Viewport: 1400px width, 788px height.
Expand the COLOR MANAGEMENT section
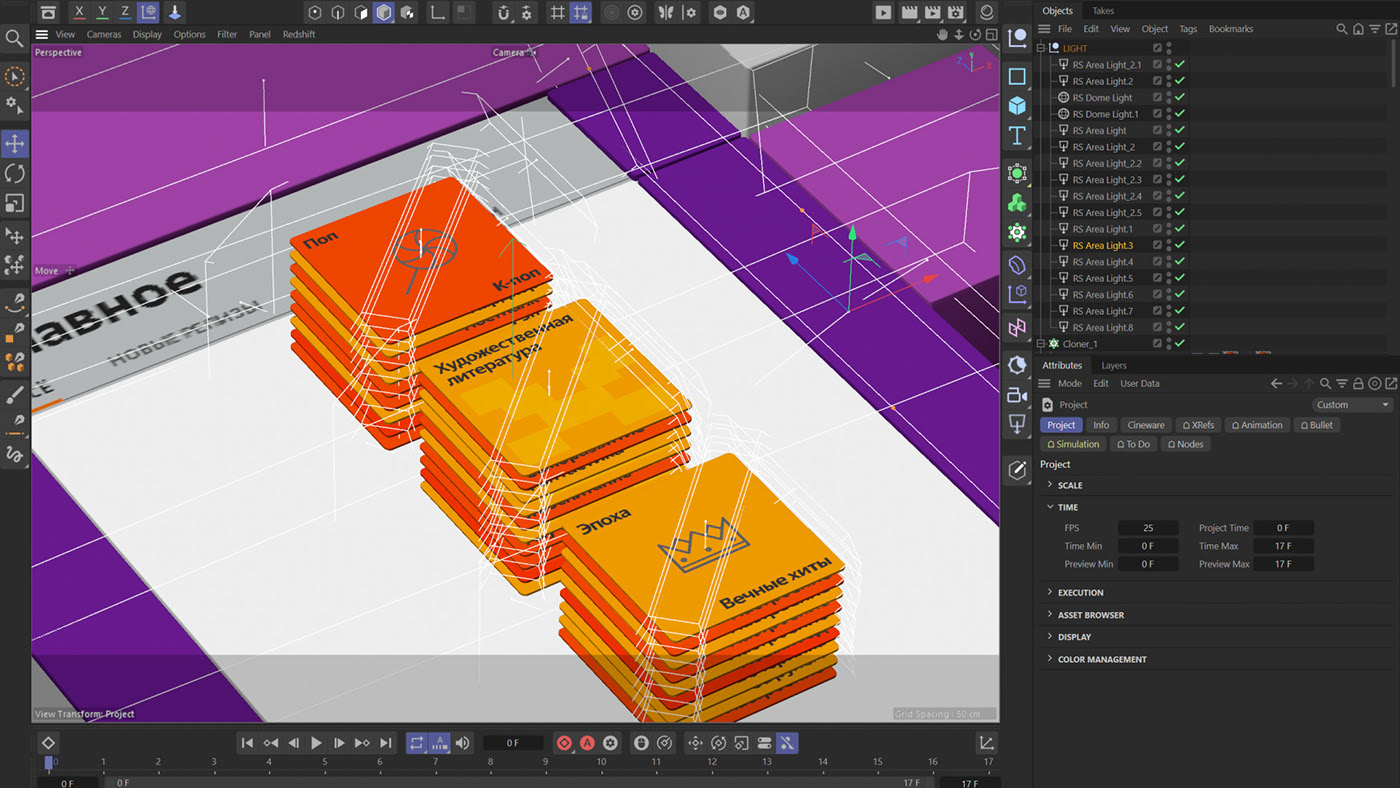[1101, 659]
